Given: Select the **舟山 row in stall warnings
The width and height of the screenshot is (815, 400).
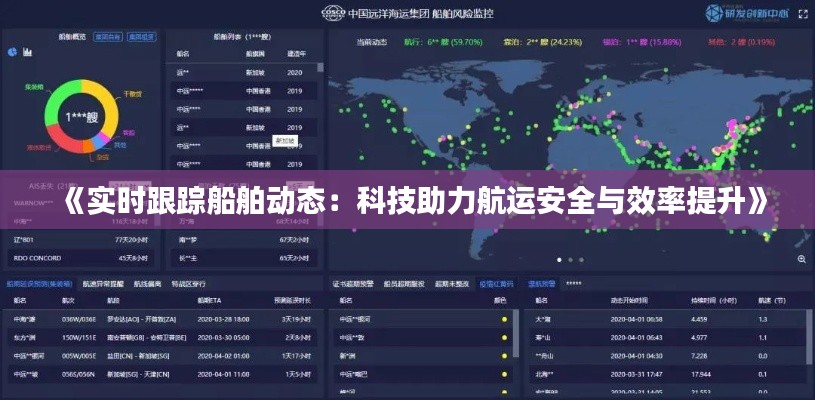Looking at the screenshot, I should [x=669, y=356].
